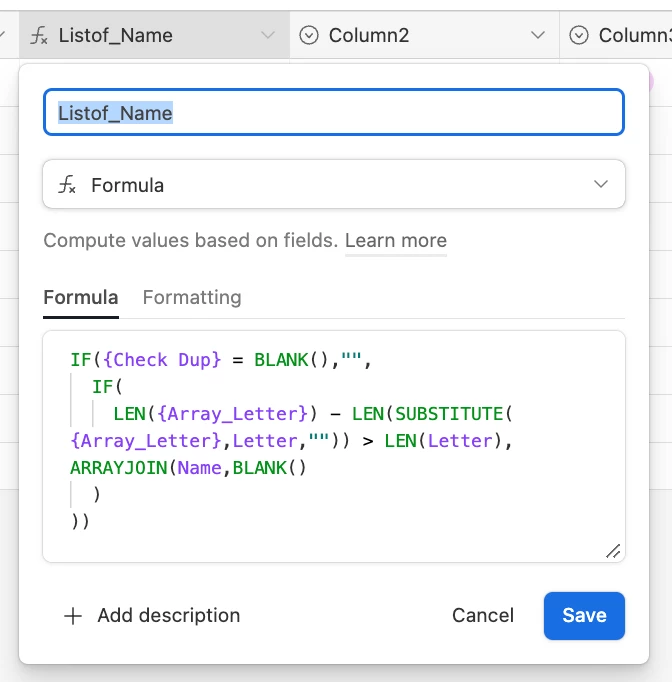Open the Formula field type dropdown
Image resolution: width=672 pixels, height=682 pixels.
pyautogui.click(x=334, y=184)
